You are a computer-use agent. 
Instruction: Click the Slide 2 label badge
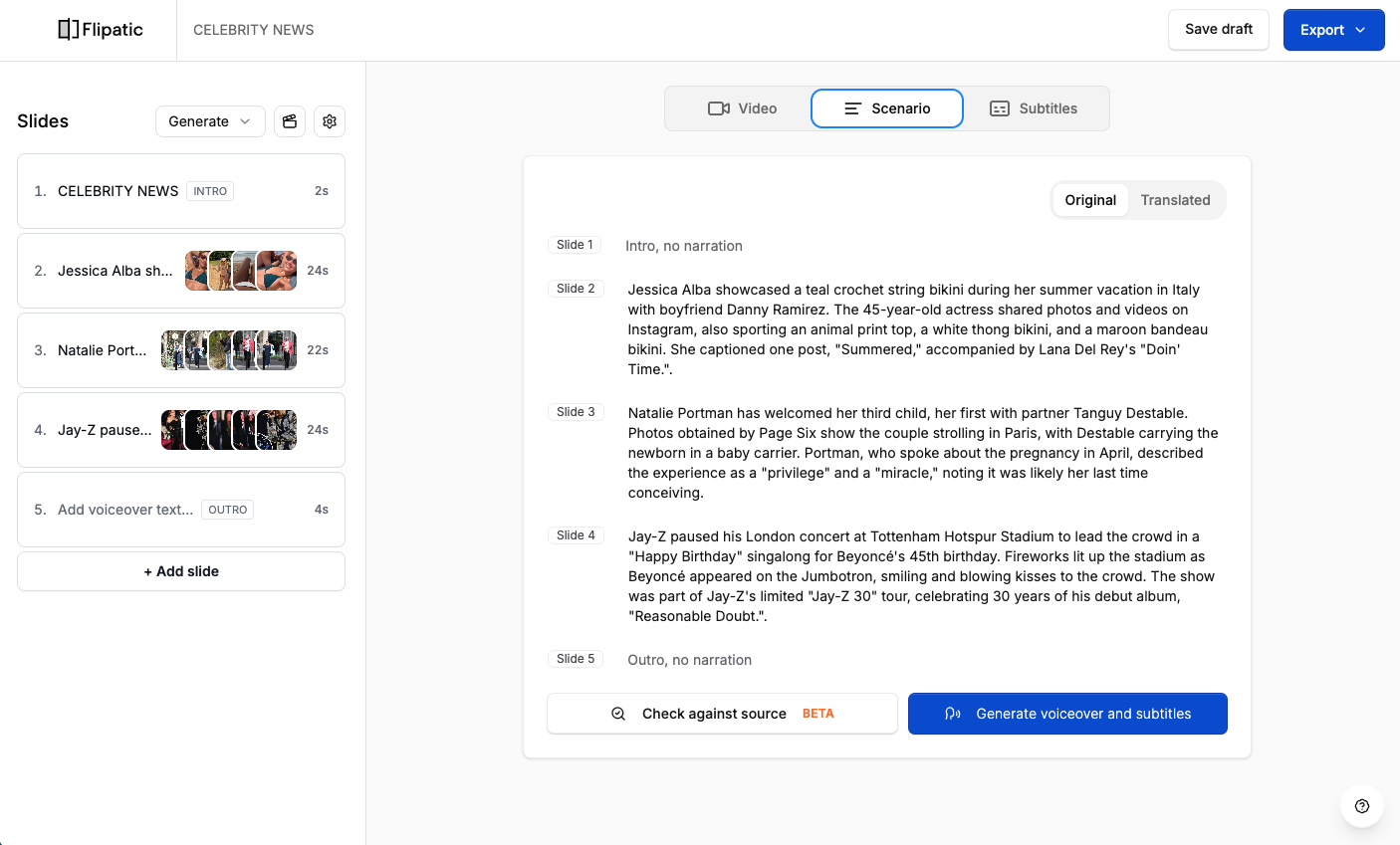tap(576, 289)
